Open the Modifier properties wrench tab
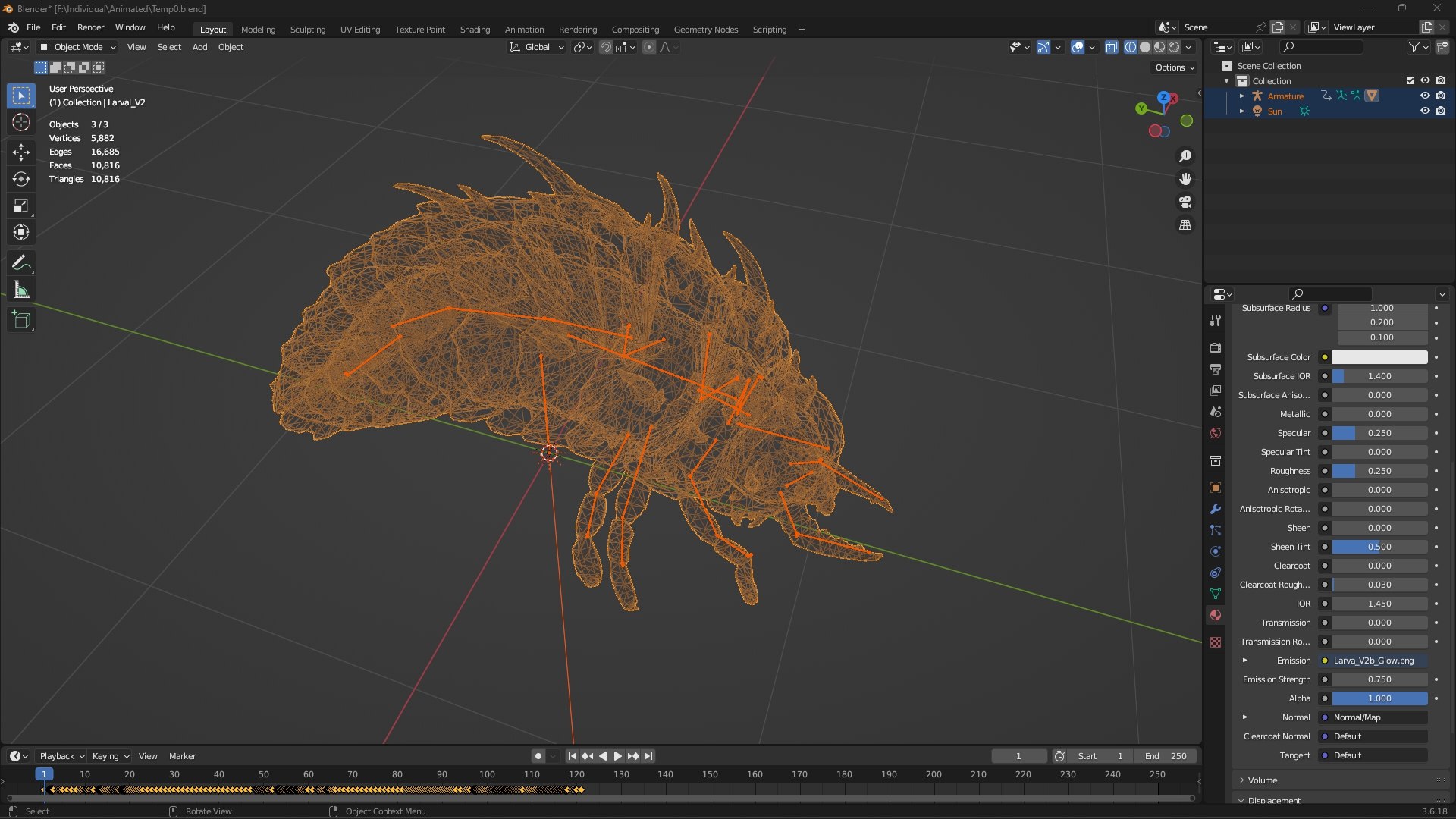Screen dimensions: 1456x819 point(1216,509)
